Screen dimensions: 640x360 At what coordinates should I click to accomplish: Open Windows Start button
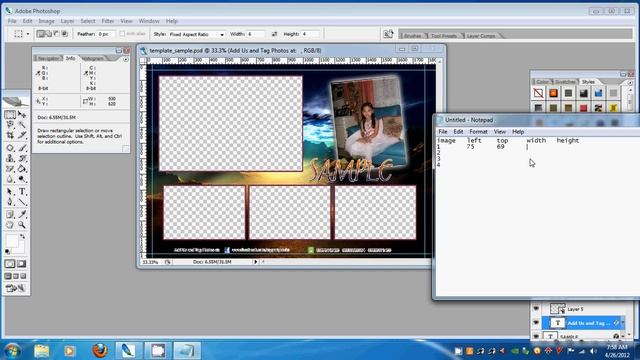click(12, 351)
